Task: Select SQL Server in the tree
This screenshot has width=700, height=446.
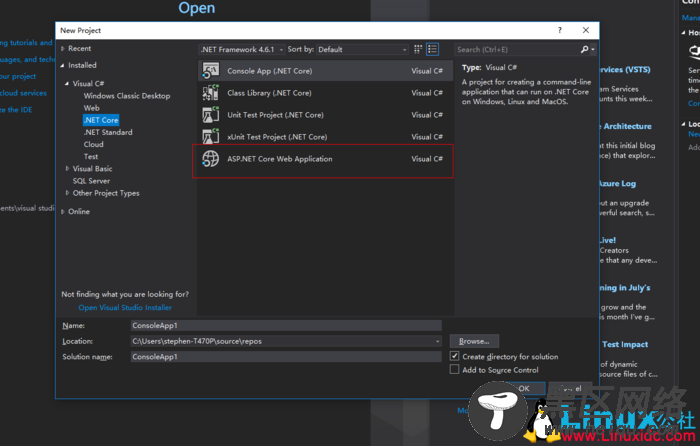Action: pos(91,181)
